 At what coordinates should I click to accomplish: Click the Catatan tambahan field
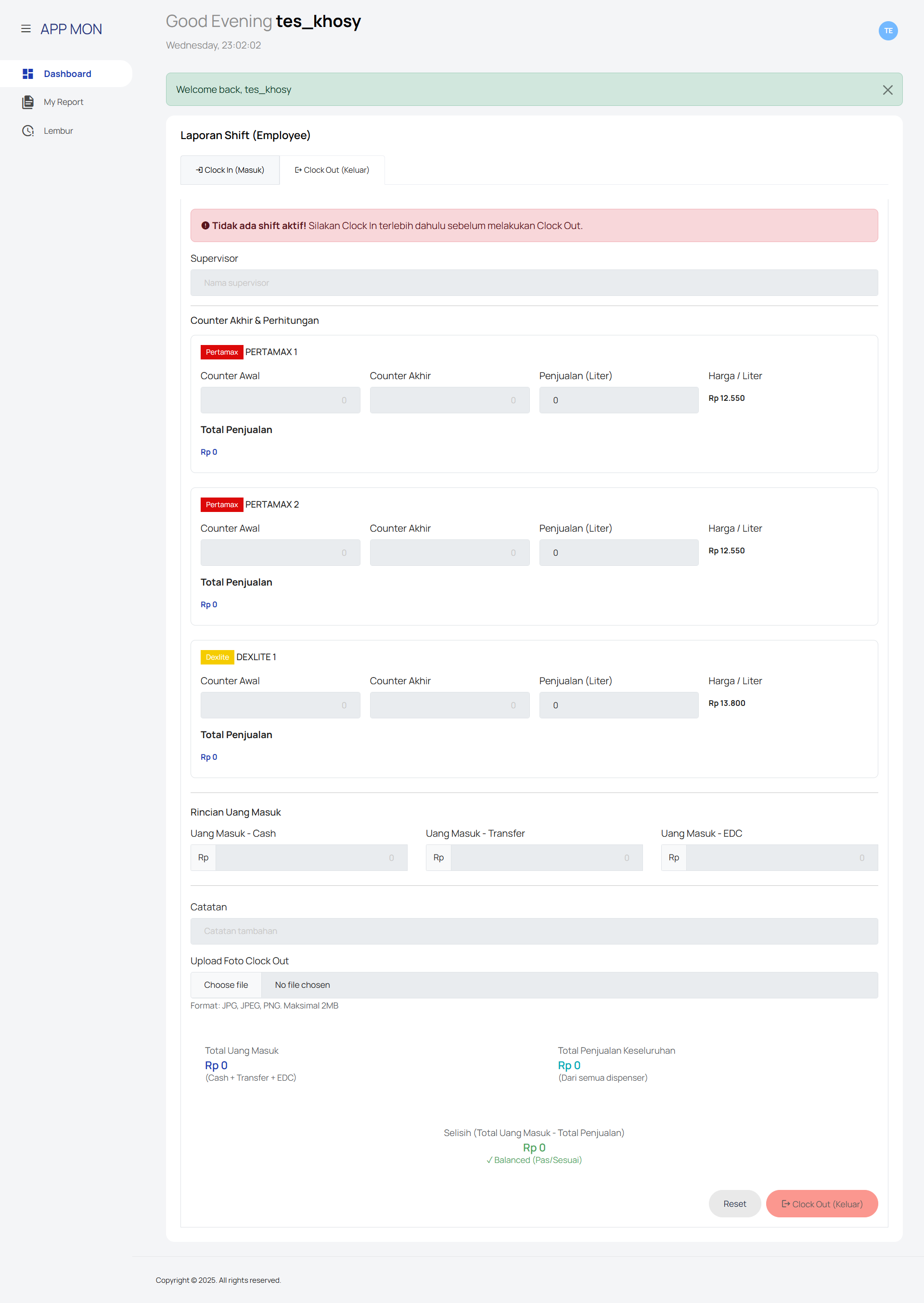point(534,931)
